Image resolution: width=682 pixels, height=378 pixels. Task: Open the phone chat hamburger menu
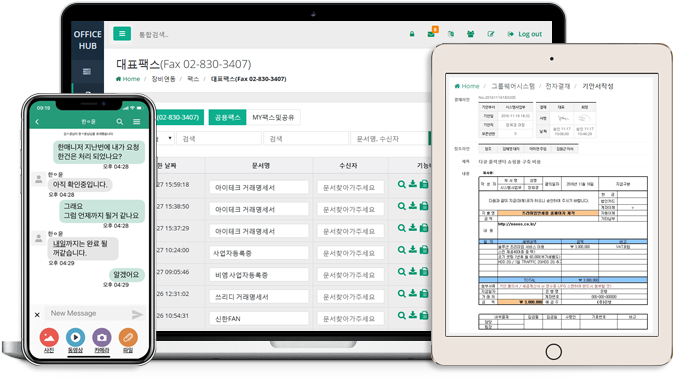pos(137,121)
